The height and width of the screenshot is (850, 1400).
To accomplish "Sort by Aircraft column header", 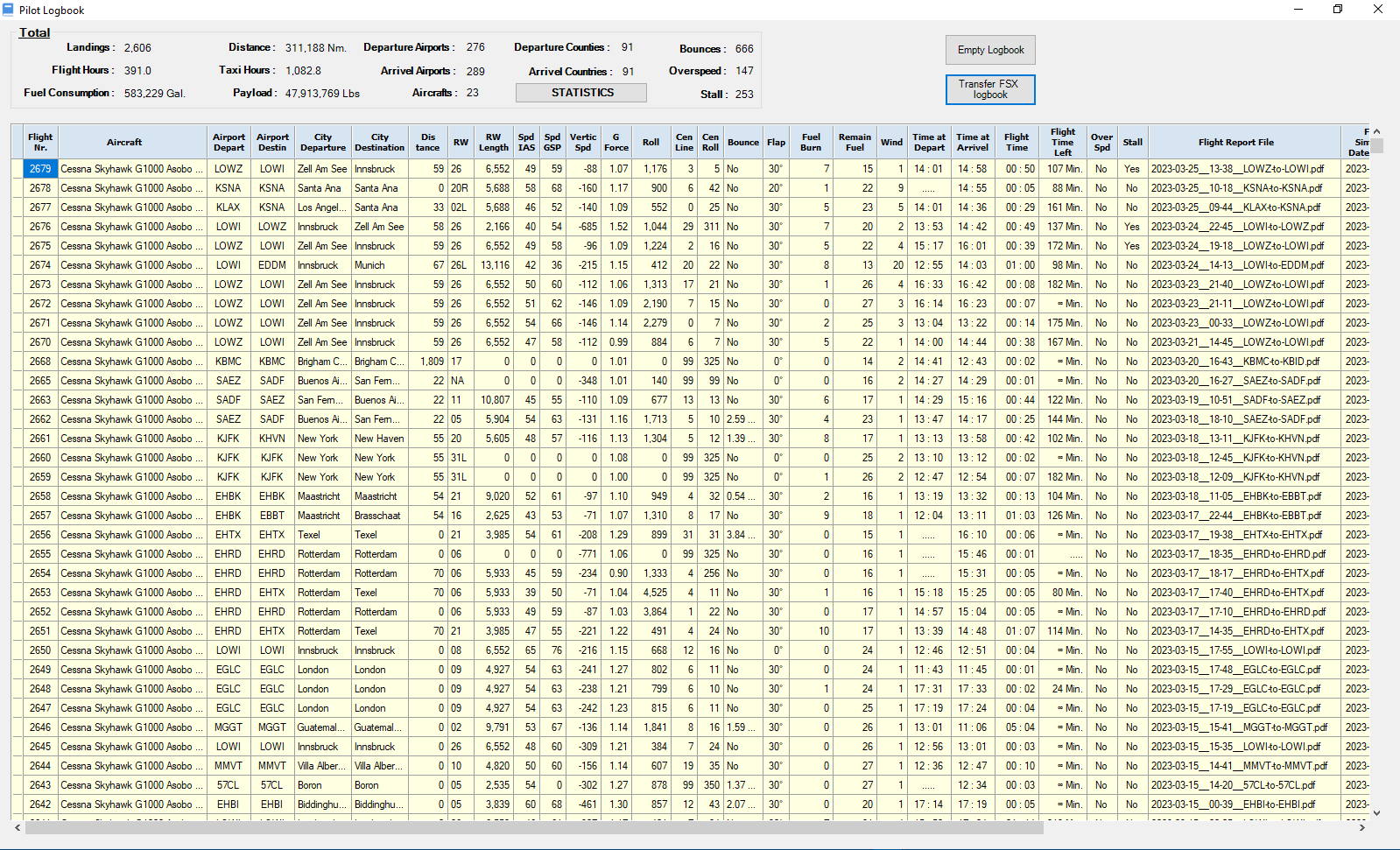I will coord(124,142).
